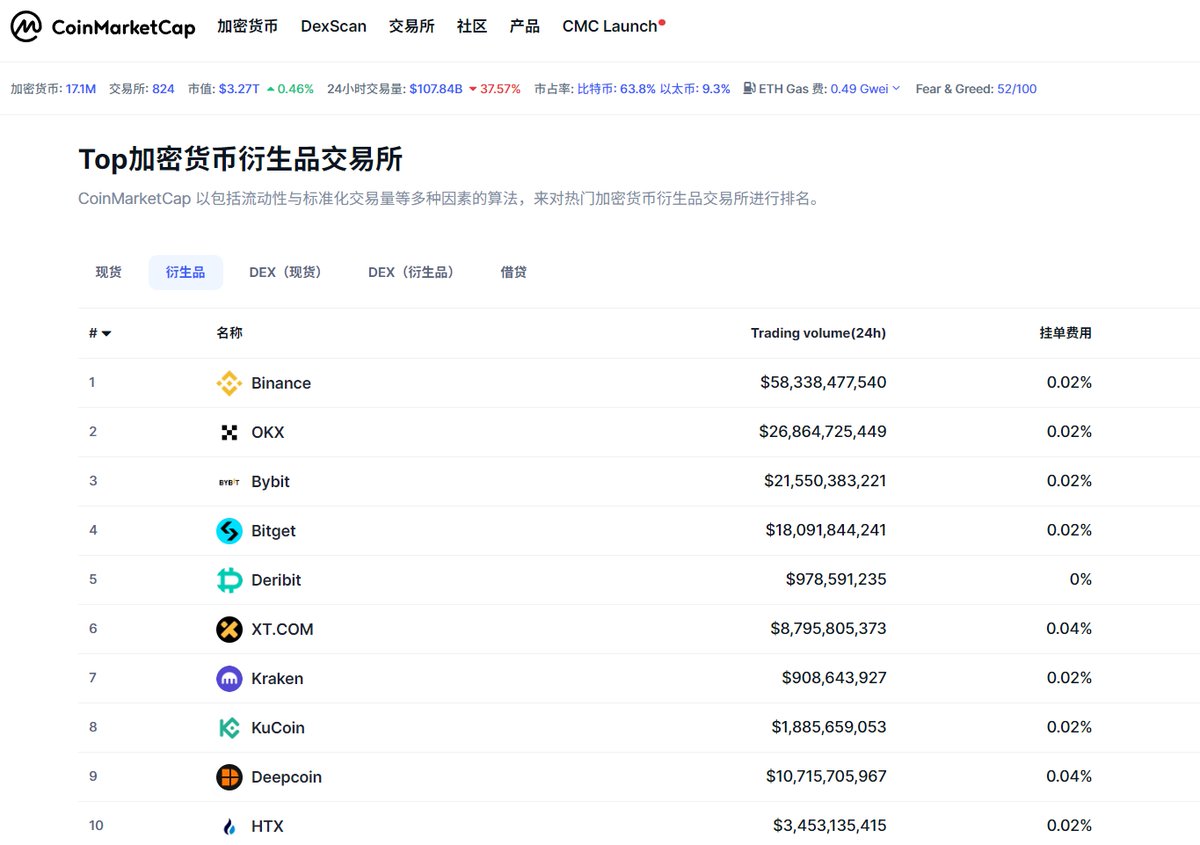Click Deepcoin volume $10,715,705,967

[x=826, y=777]
